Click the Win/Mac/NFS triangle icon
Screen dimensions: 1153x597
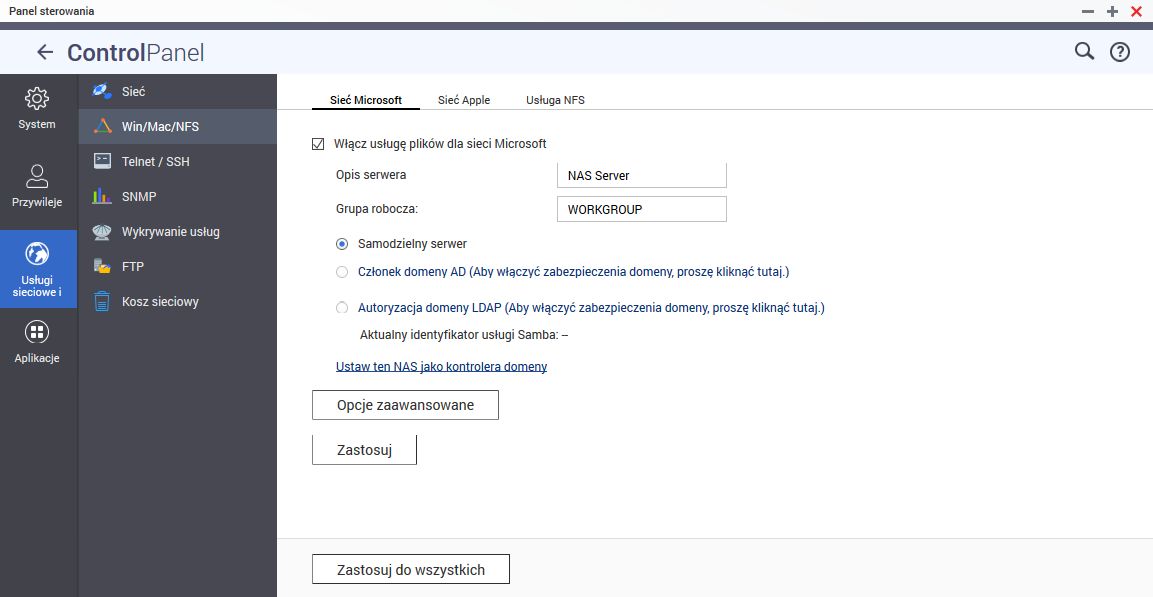tap(101, 126)
